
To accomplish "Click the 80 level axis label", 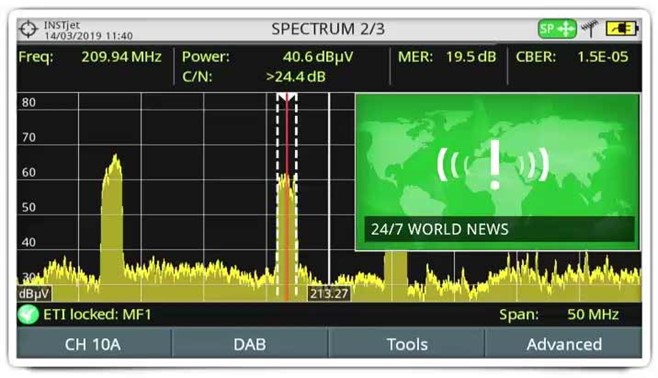I will [x=29, y=102].
